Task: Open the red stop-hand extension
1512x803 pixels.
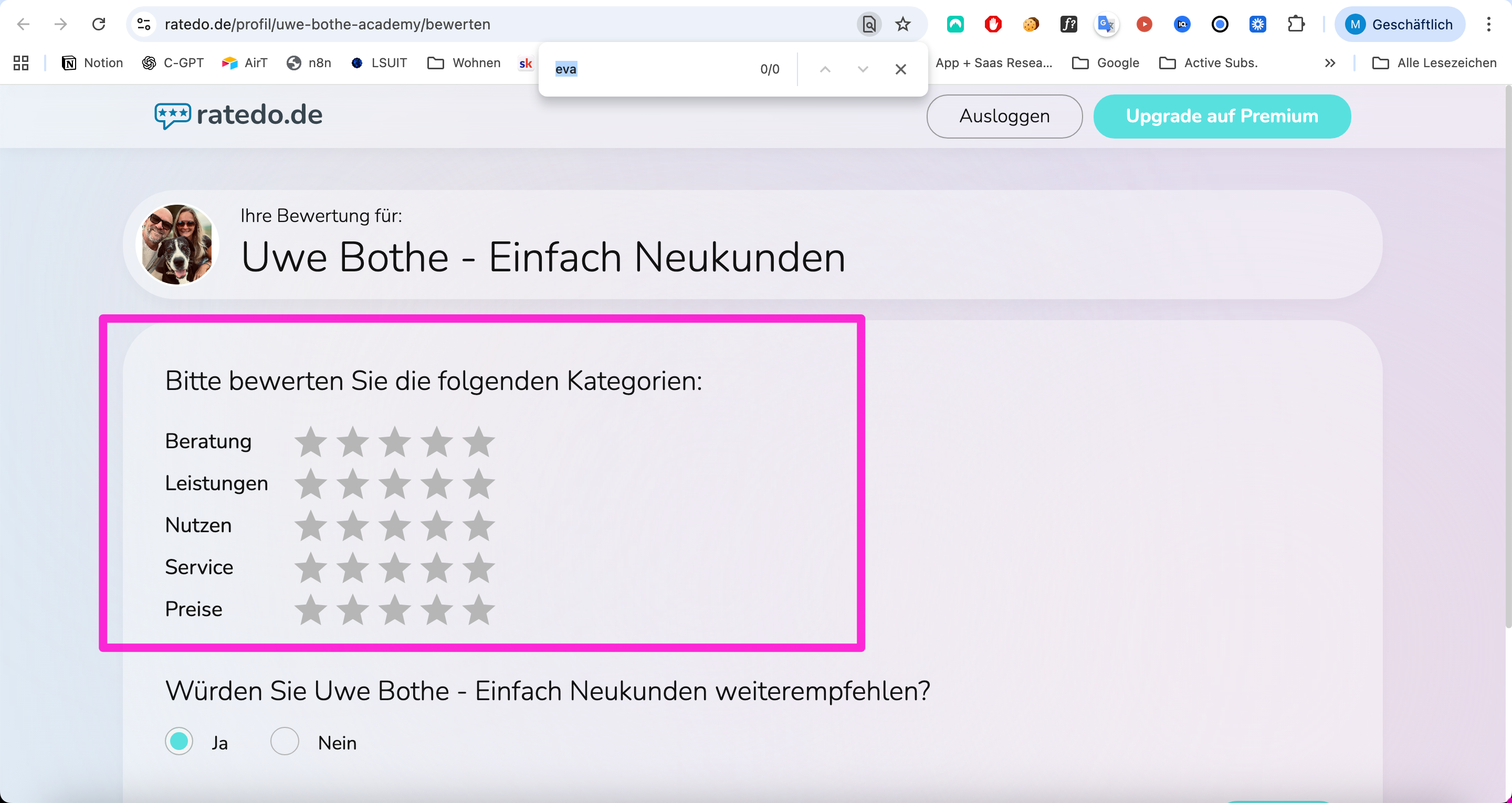Action: 993,24
